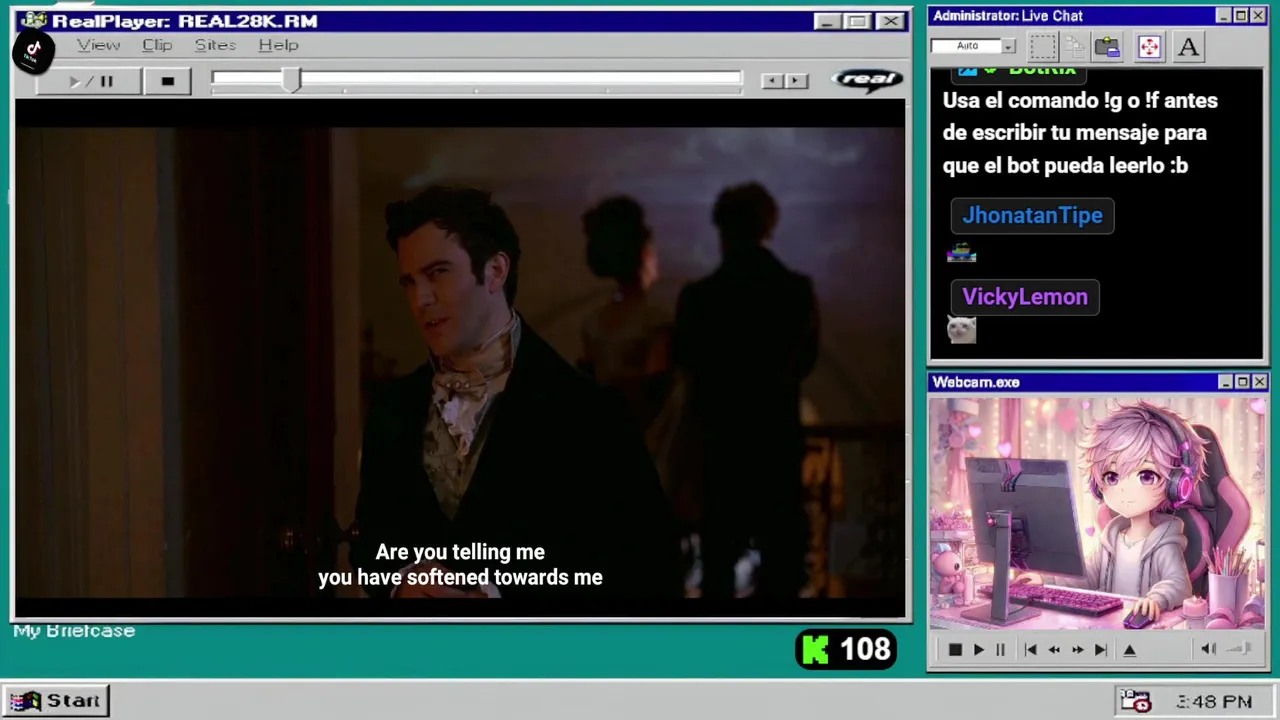This screenshot has height=720, width=1280.
Task: Click the TikTok logo icon
Action: click(33, 51)
